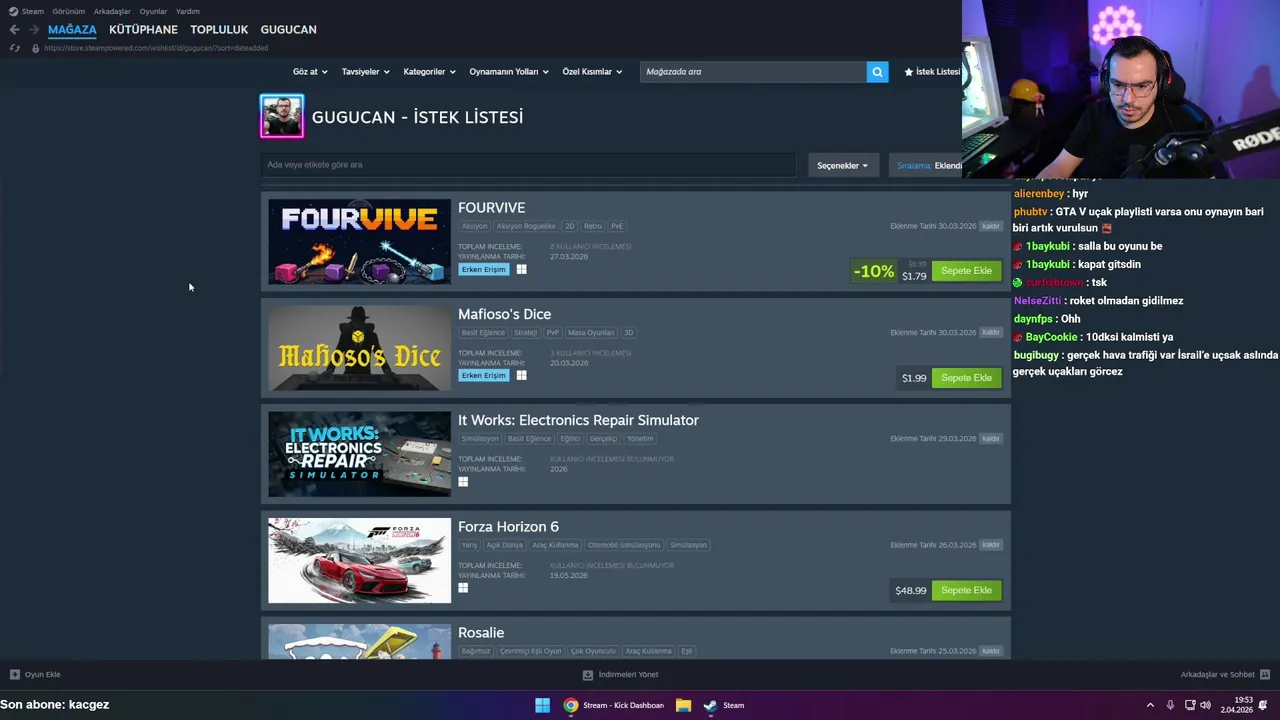Screen dimensions: 1280x720
Task: Click the İndirmeleri Yönet link
Action: click(x=628, y=675)
